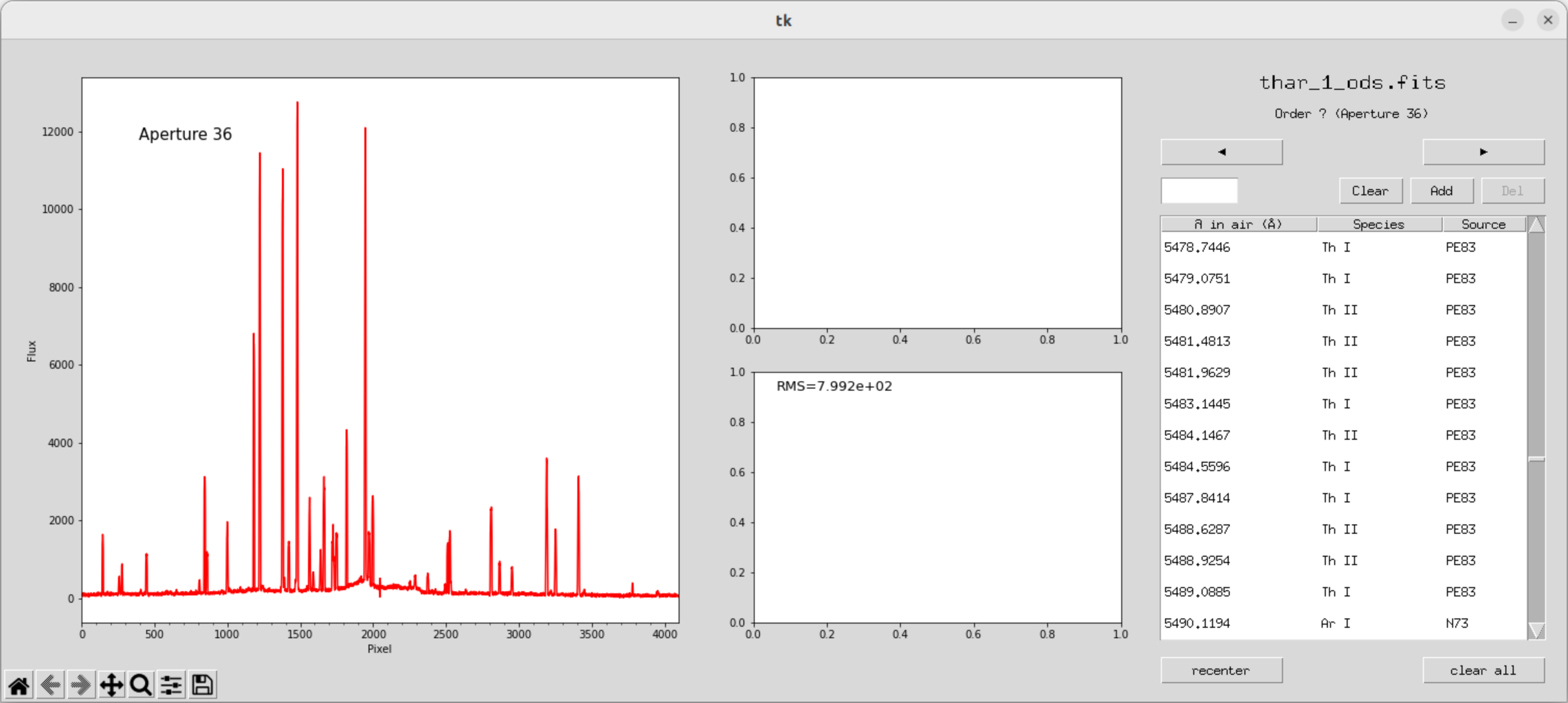Toggle the Zoom to rectangle tool
This screenshot has width=1568, height=703.
(x=141, y=685)
